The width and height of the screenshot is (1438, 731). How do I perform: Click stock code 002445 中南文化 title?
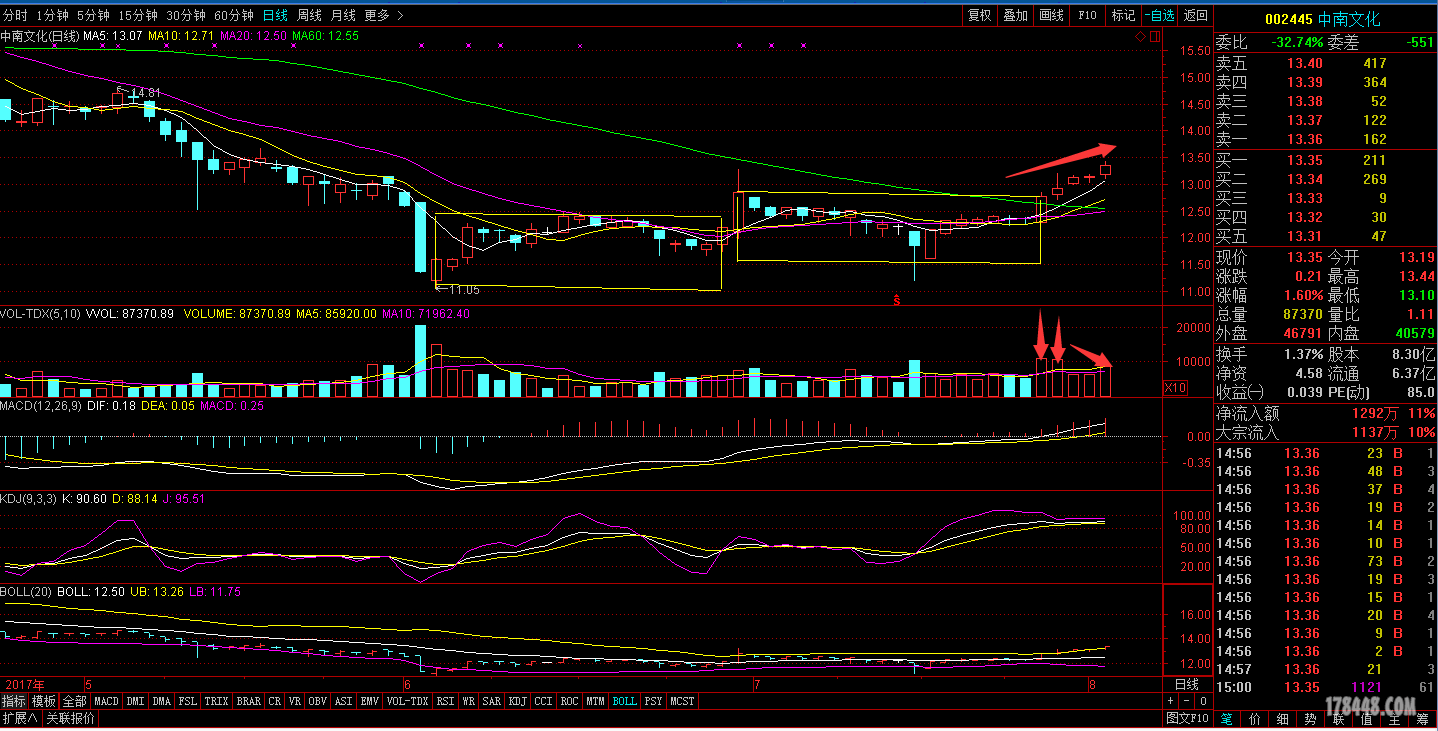tap(1322, 19)
